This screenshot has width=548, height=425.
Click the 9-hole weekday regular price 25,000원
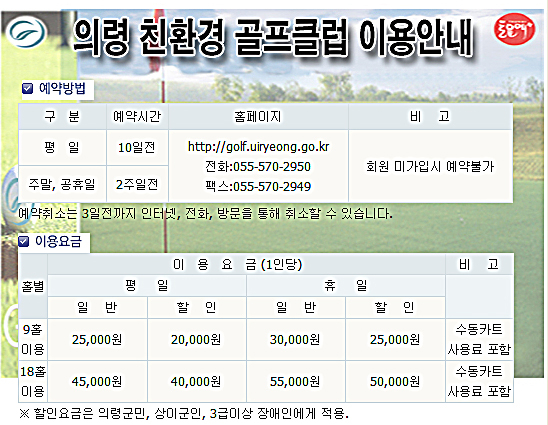click(97, 339)
